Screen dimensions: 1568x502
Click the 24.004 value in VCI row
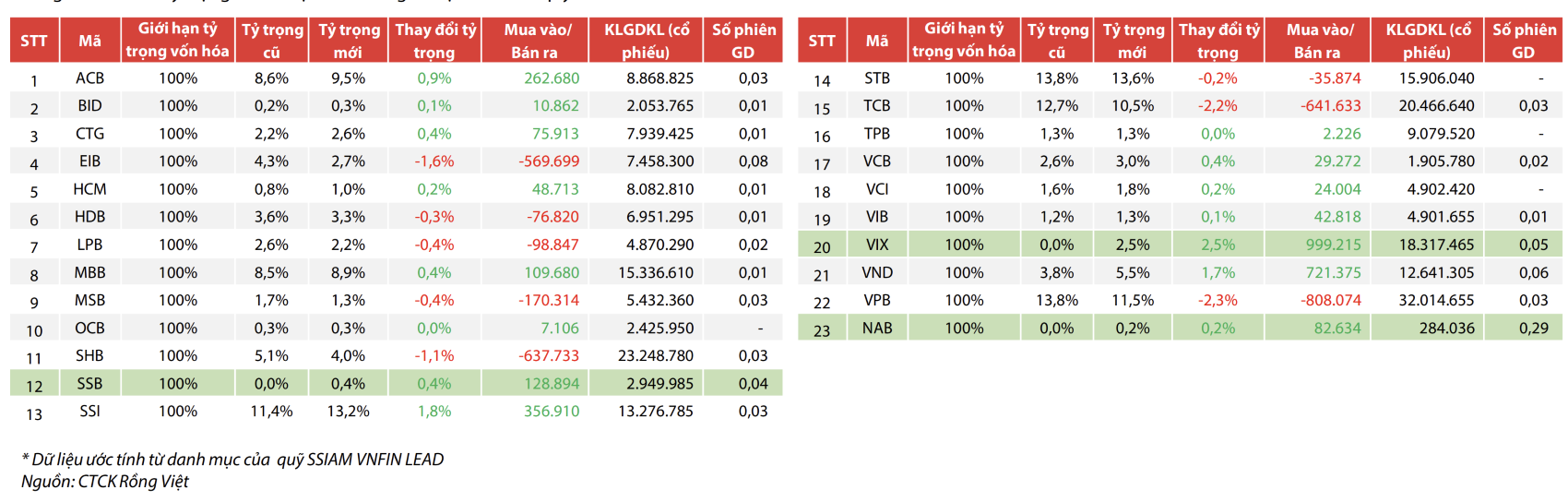click(x=1337, y=189)
